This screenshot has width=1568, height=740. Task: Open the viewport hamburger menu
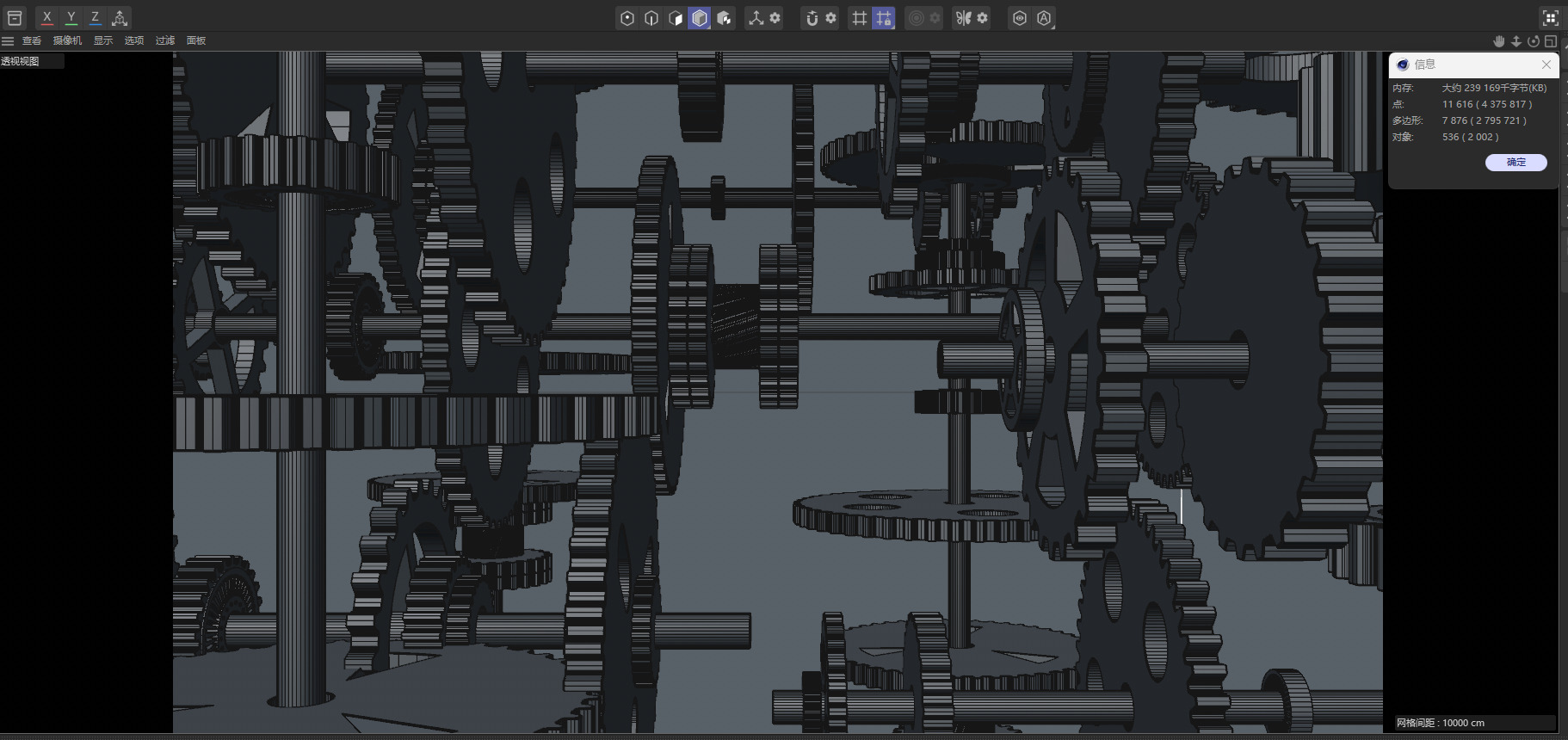click(8, 40)
